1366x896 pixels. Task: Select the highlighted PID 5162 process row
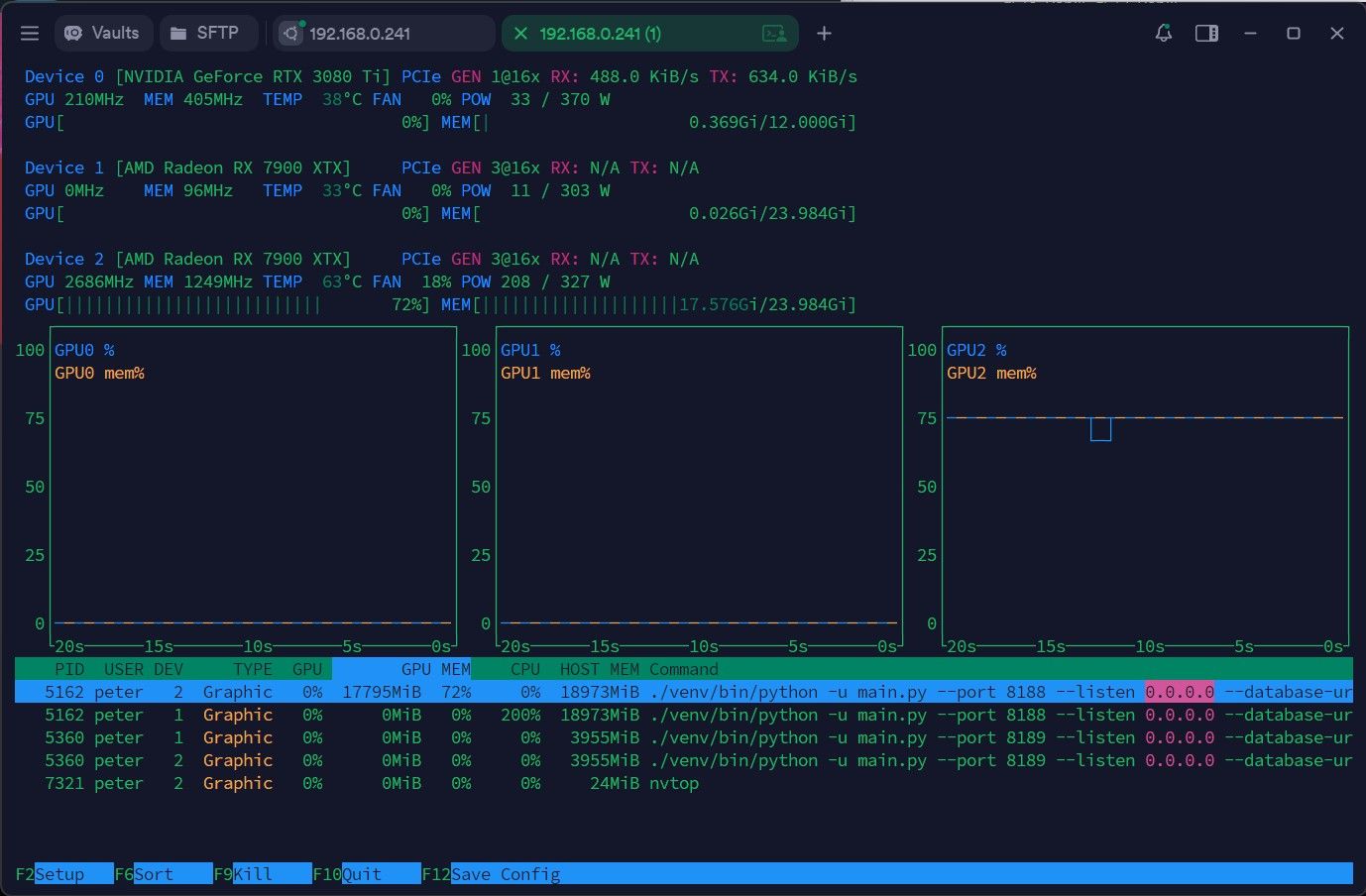[x=684, y=692]
